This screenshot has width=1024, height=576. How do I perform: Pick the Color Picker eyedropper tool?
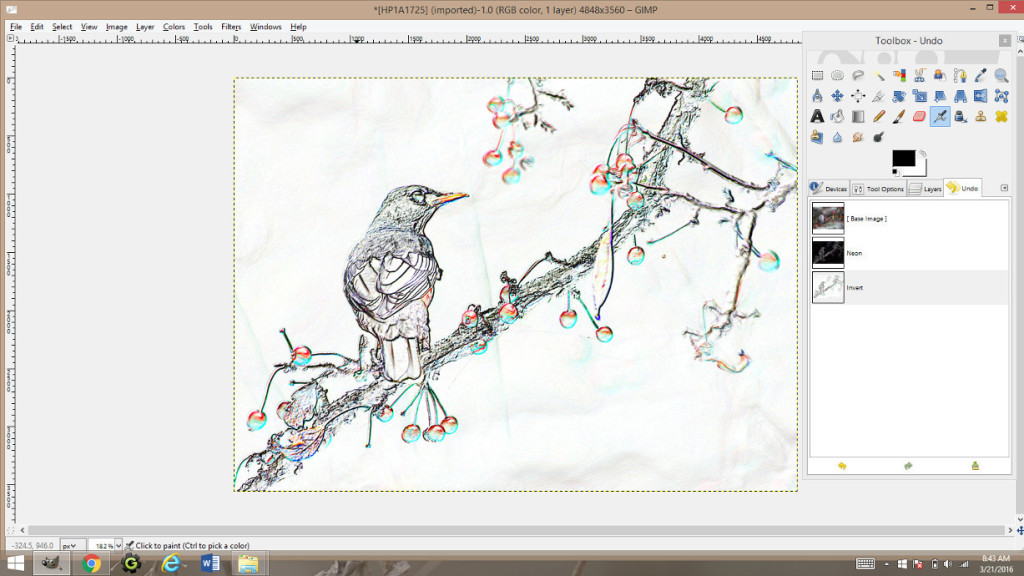click(980, 75)
